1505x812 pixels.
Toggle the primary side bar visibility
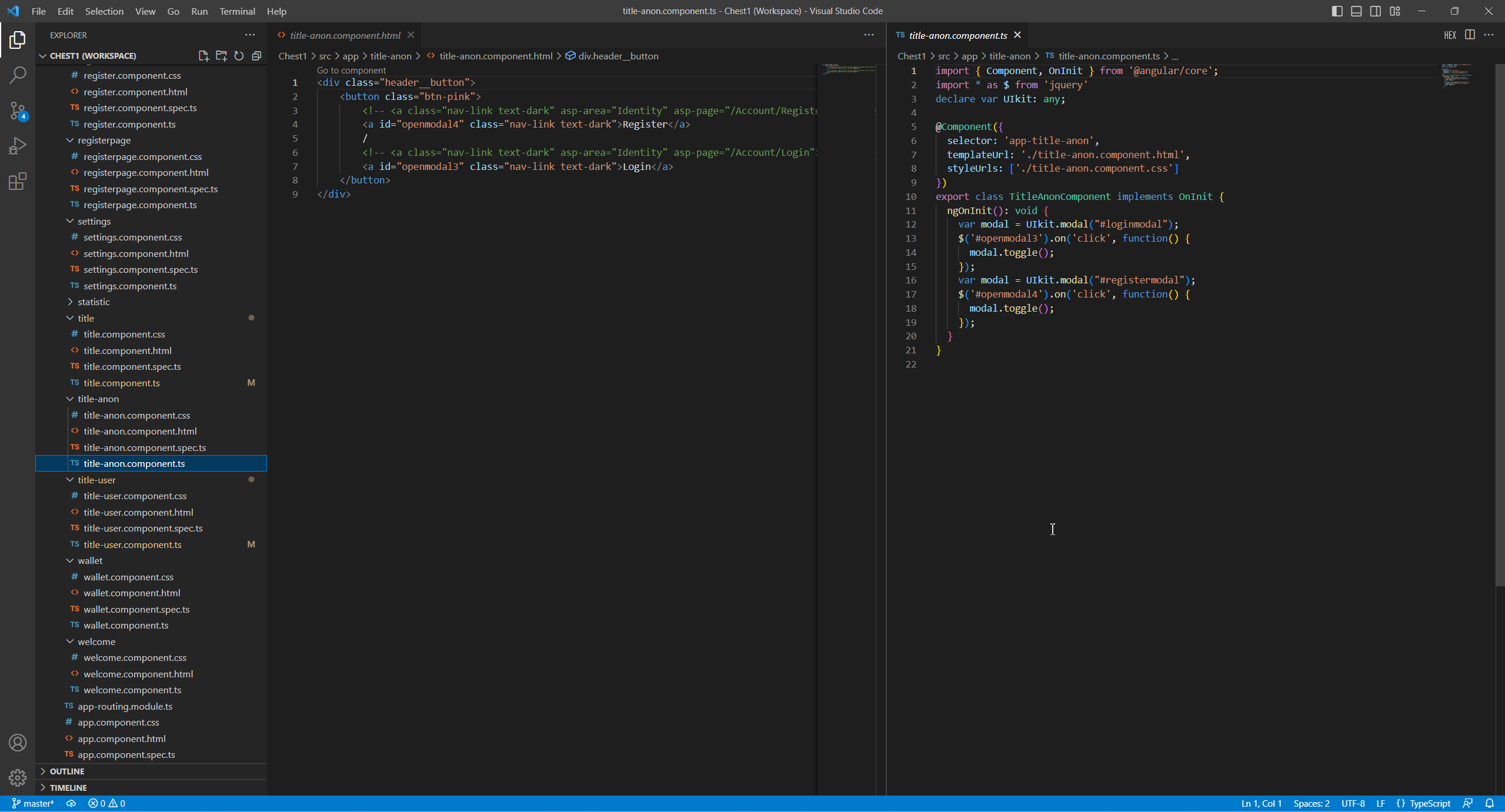[1337, 11]
